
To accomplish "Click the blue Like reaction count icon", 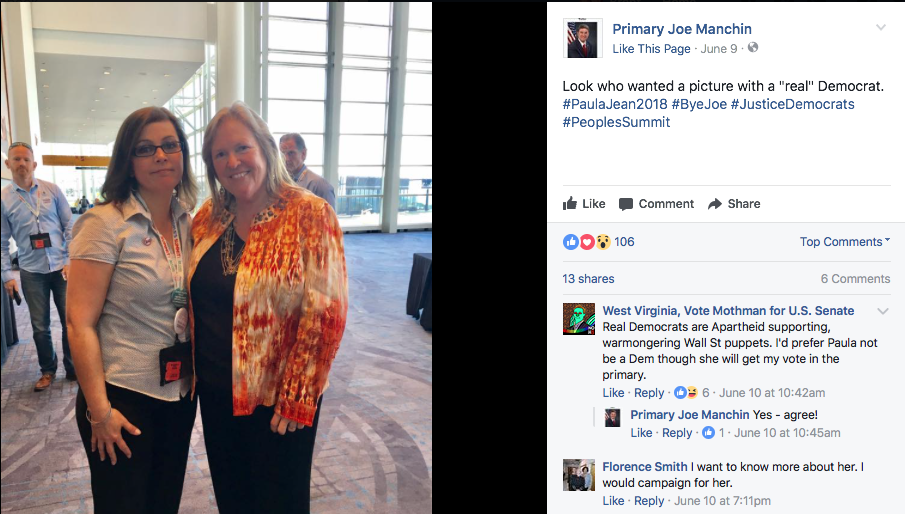I will tap(571, 242).
